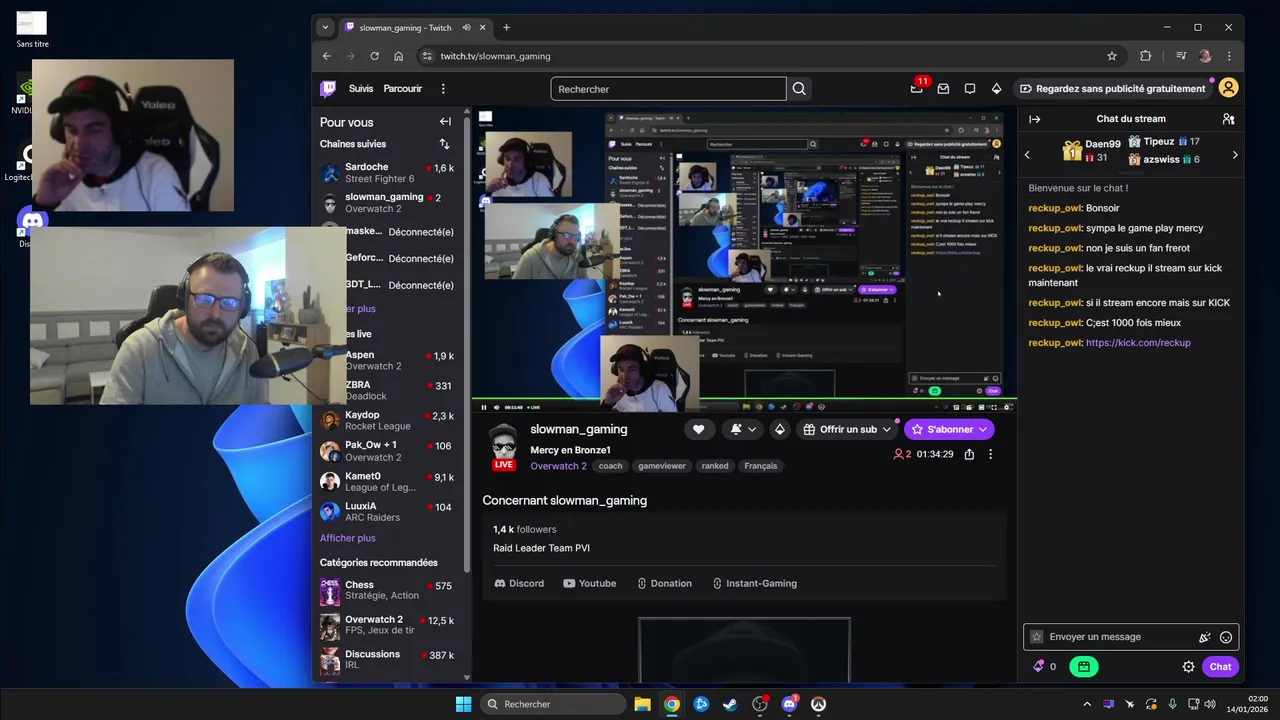Open the stream's three-dot options menu
Image resolution: width=1280 pixels, height=720 pixels.
click(x=991, y=454)
